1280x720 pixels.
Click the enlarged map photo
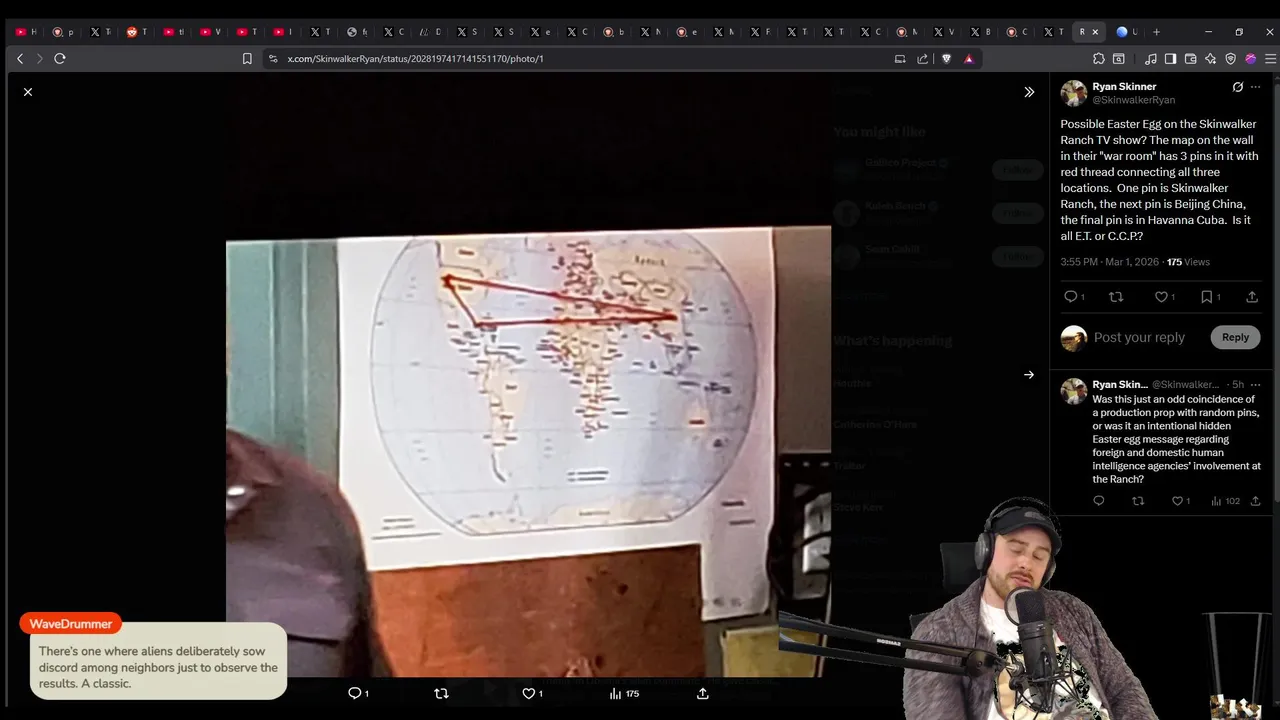point(528,452)
